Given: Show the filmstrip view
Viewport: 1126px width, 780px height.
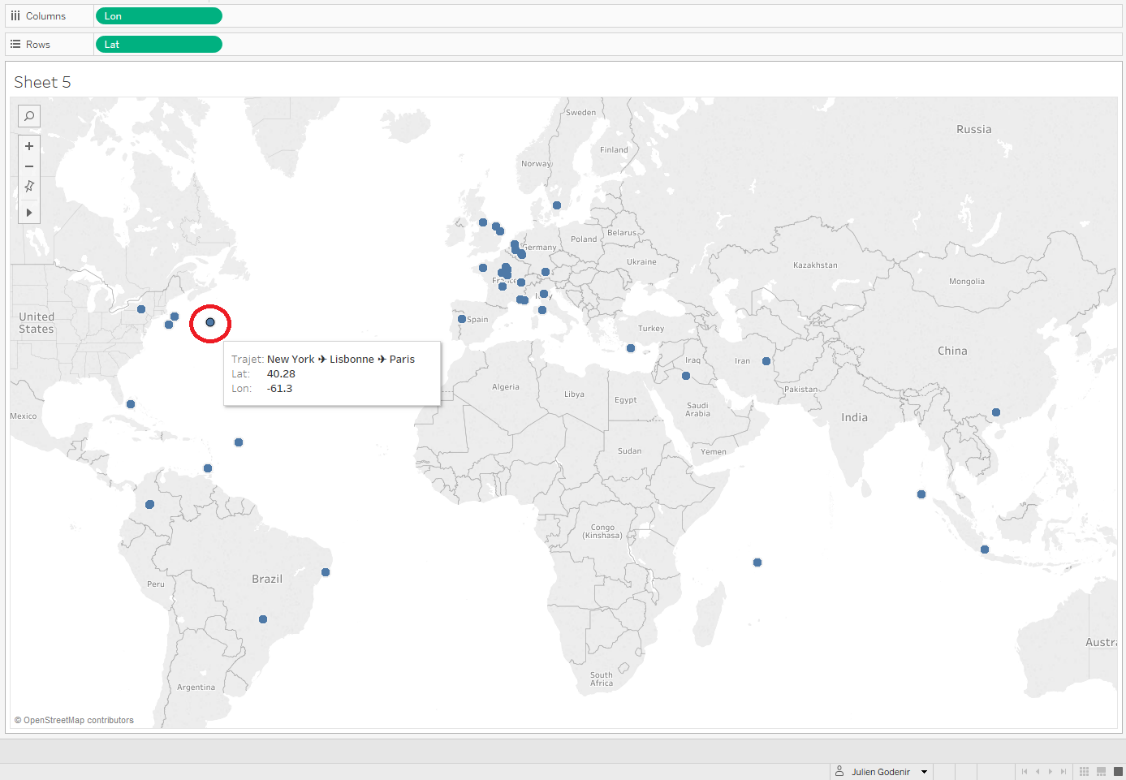Looking at the screenshot, I should pyautogui.click(x=1101, y=772).
